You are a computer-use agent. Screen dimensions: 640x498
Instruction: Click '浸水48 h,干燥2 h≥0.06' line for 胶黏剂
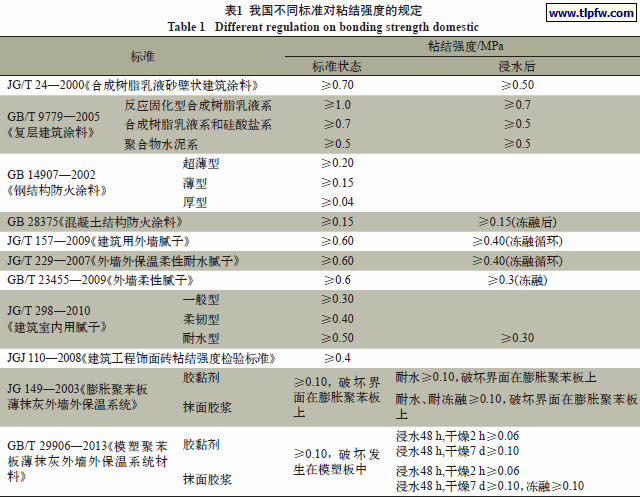point(457,436)
